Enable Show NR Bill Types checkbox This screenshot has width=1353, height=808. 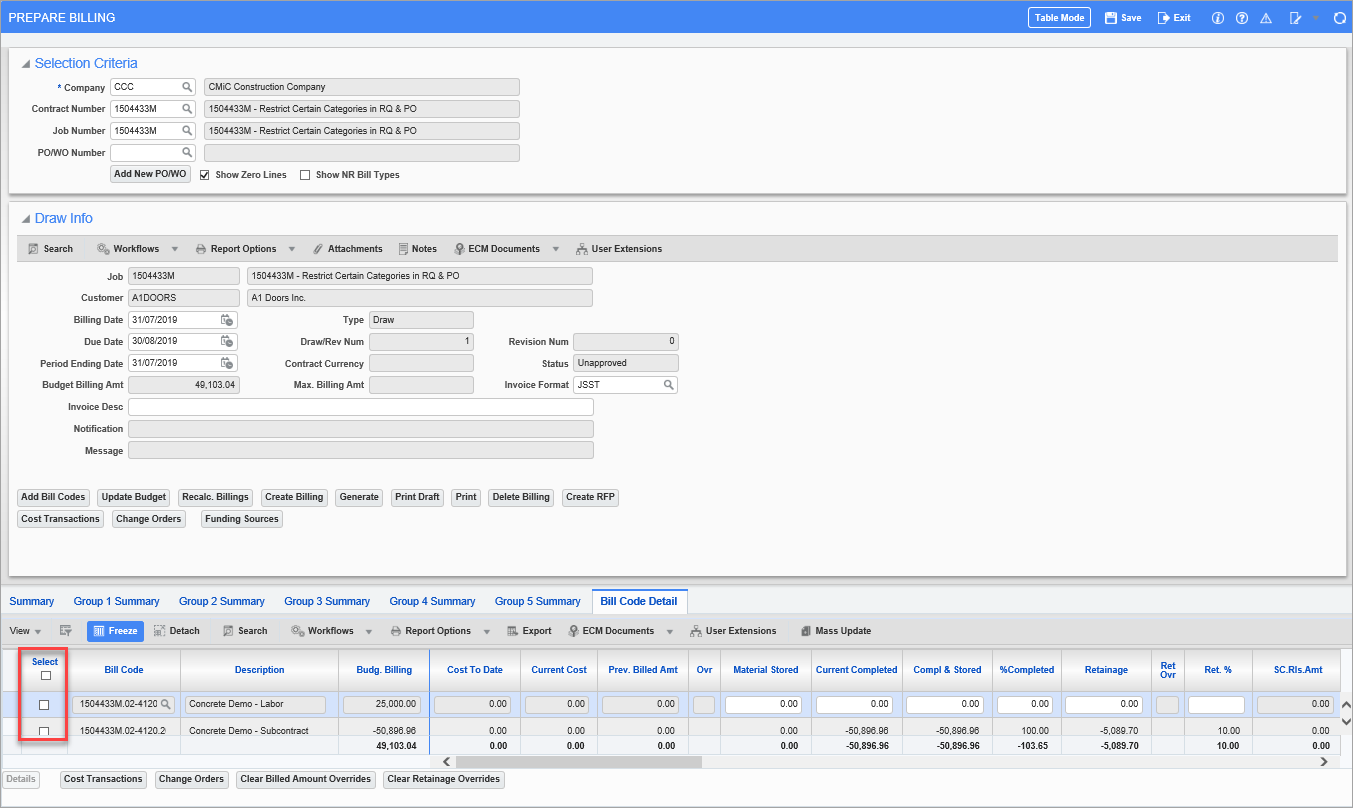pos(305,175)
